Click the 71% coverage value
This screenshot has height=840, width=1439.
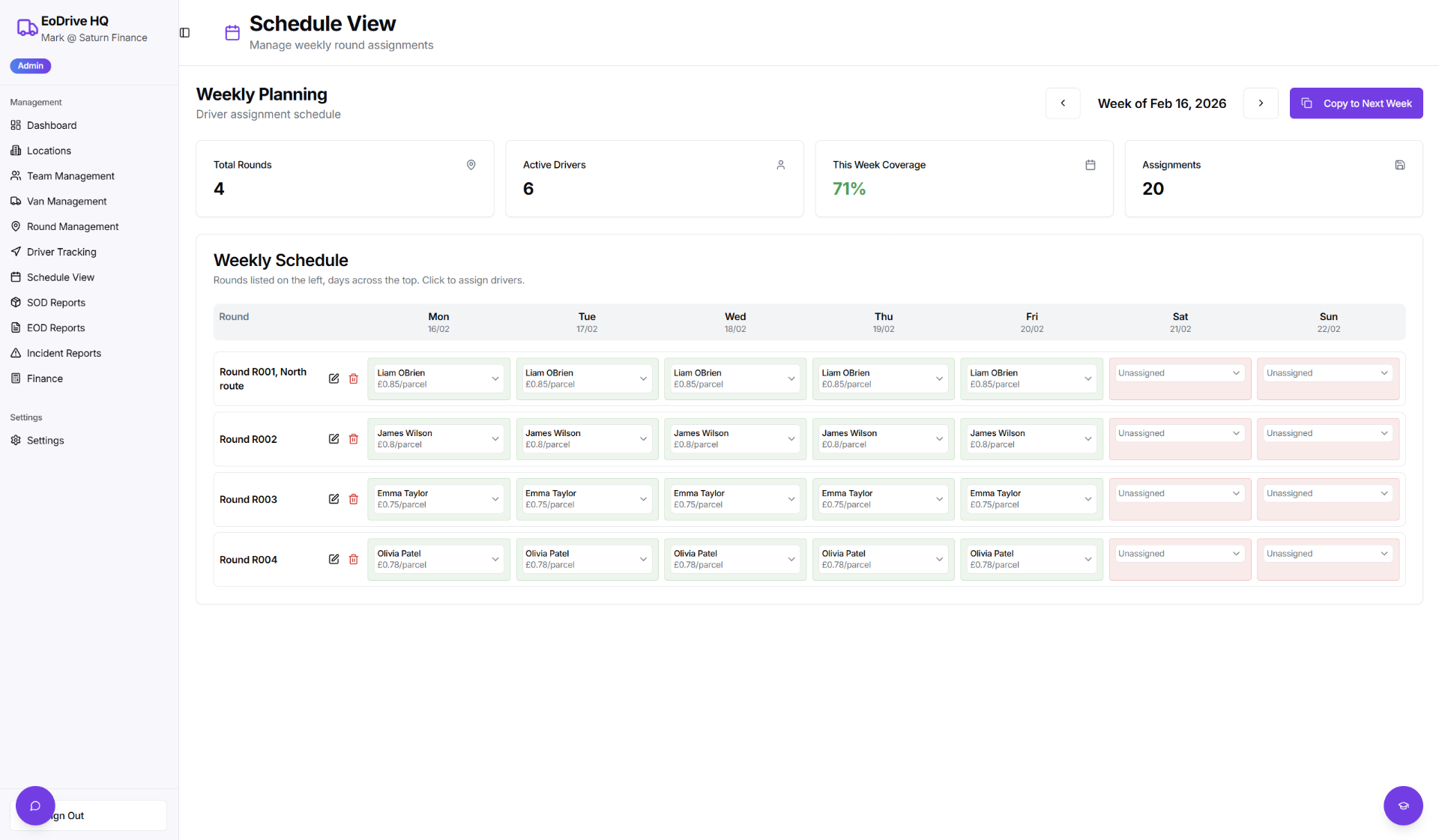pos(848,189)
